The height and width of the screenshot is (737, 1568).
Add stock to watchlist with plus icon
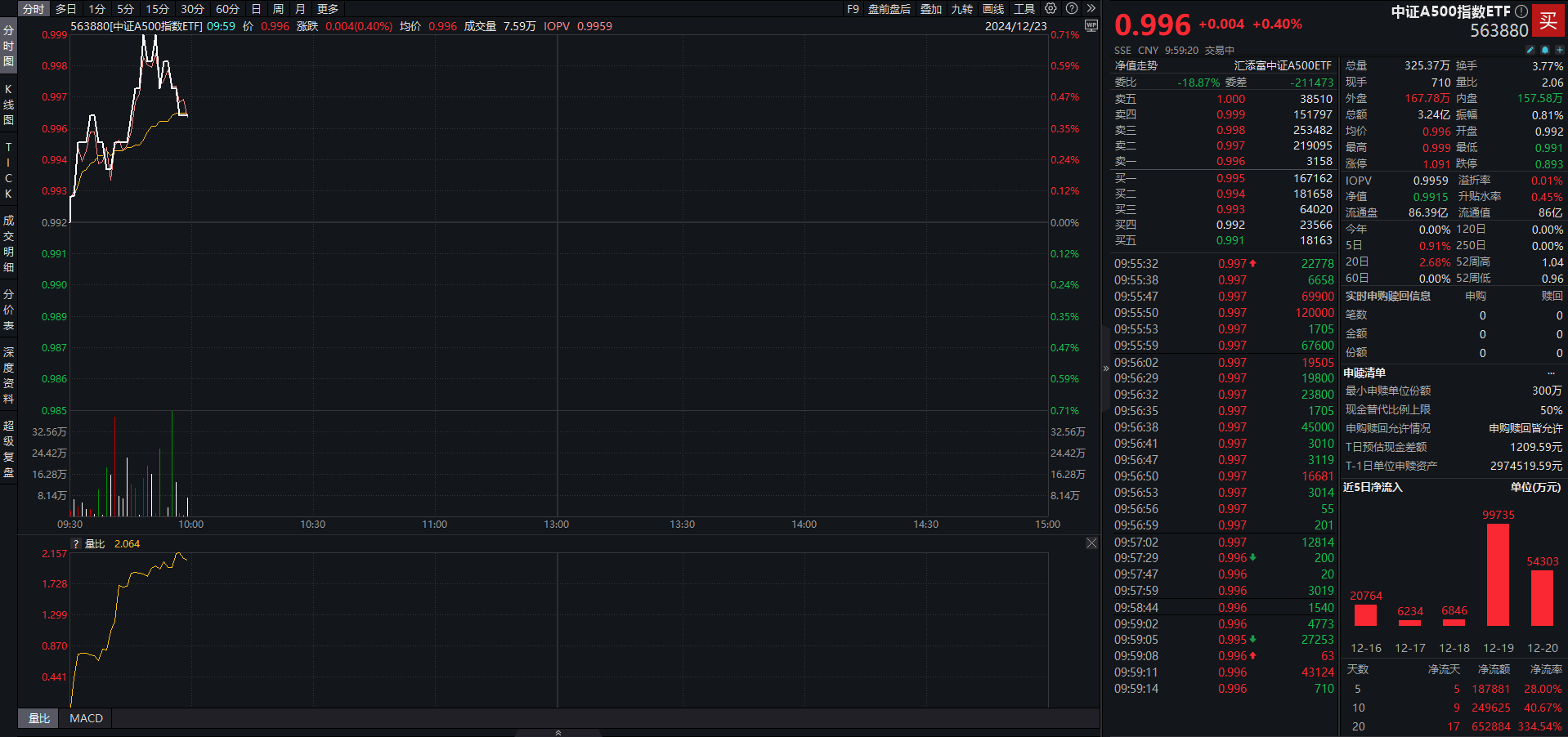[1559, 50]
